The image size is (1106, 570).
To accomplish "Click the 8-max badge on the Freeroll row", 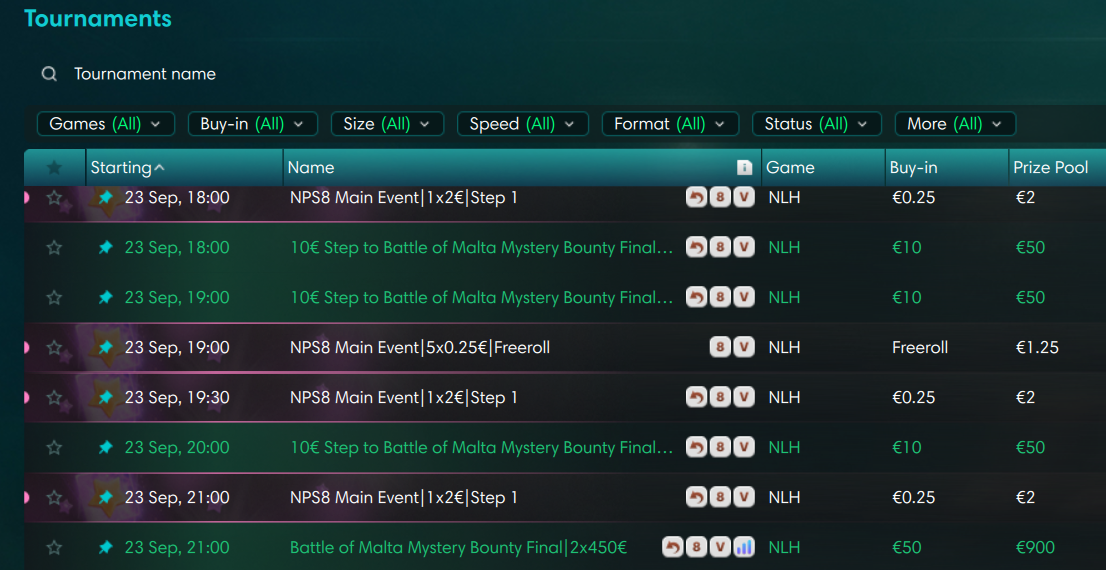I will click(719, 347).
